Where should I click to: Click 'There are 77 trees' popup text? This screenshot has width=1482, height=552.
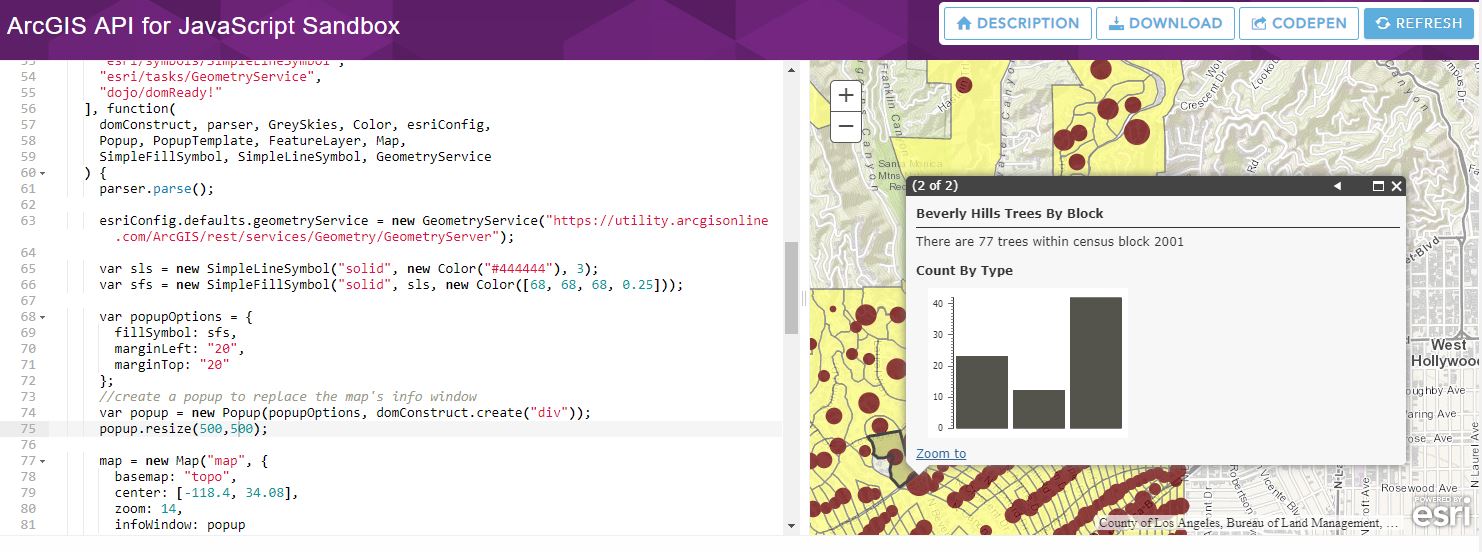point(1050,242)
